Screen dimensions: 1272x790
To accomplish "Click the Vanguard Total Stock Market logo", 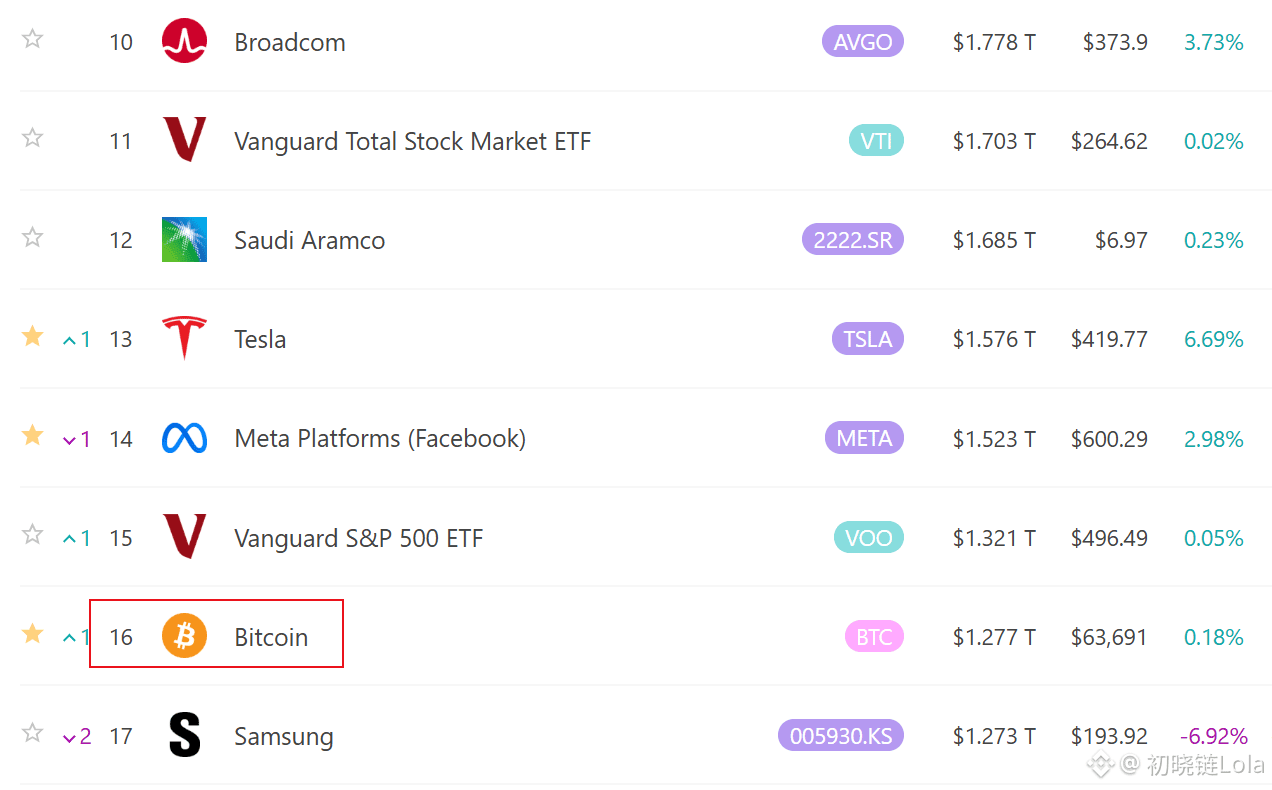I will (184, 140).
